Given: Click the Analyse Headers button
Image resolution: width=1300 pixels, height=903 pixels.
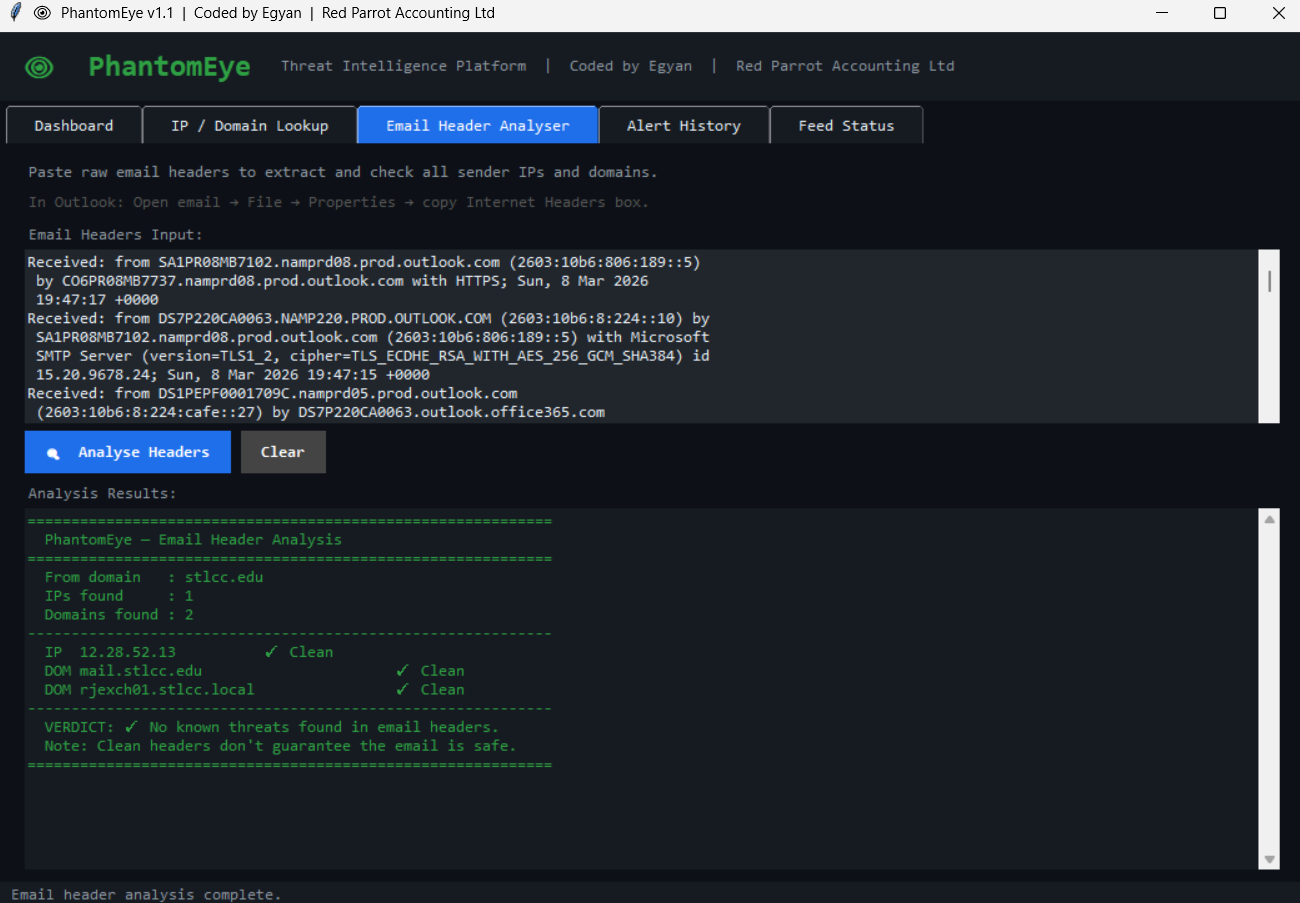Looking at the screenshot, I should coord(128,452).
